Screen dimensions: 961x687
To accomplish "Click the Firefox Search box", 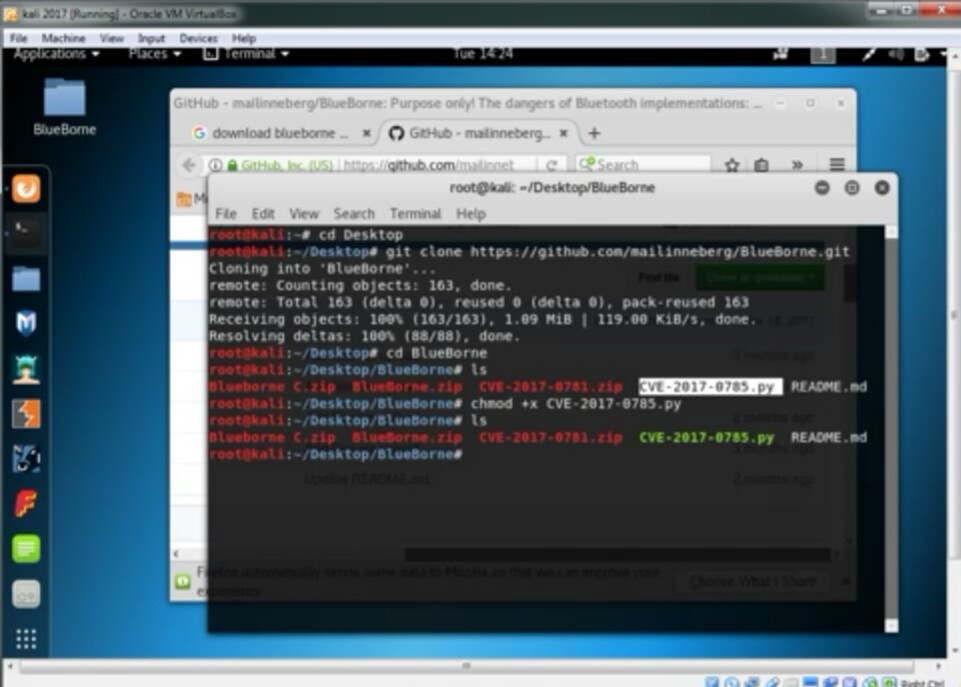I will point(644,165).
